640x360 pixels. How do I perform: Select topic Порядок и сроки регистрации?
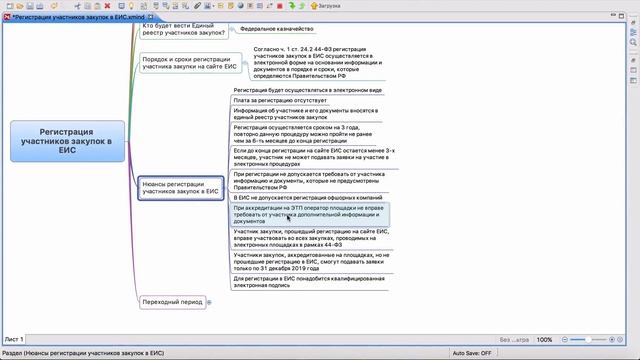[x=190, y=63]
